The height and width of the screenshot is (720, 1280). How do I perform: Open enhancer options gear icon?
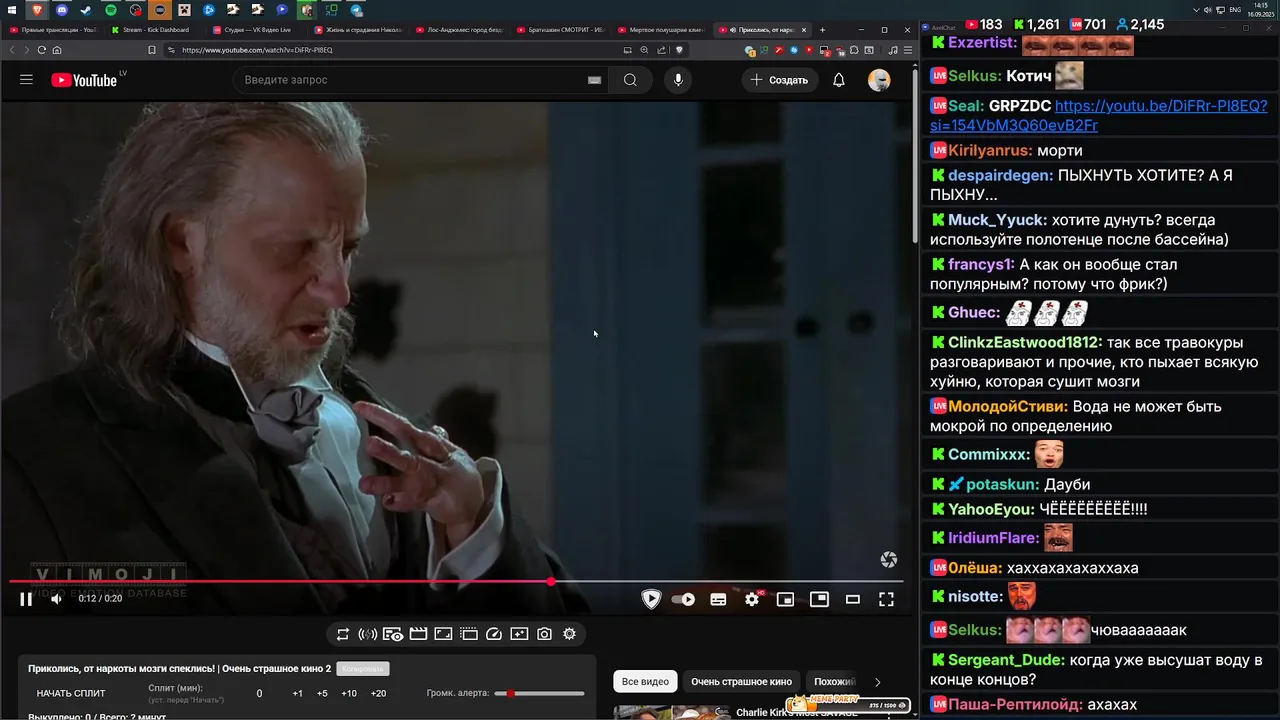tap(569, 634)
